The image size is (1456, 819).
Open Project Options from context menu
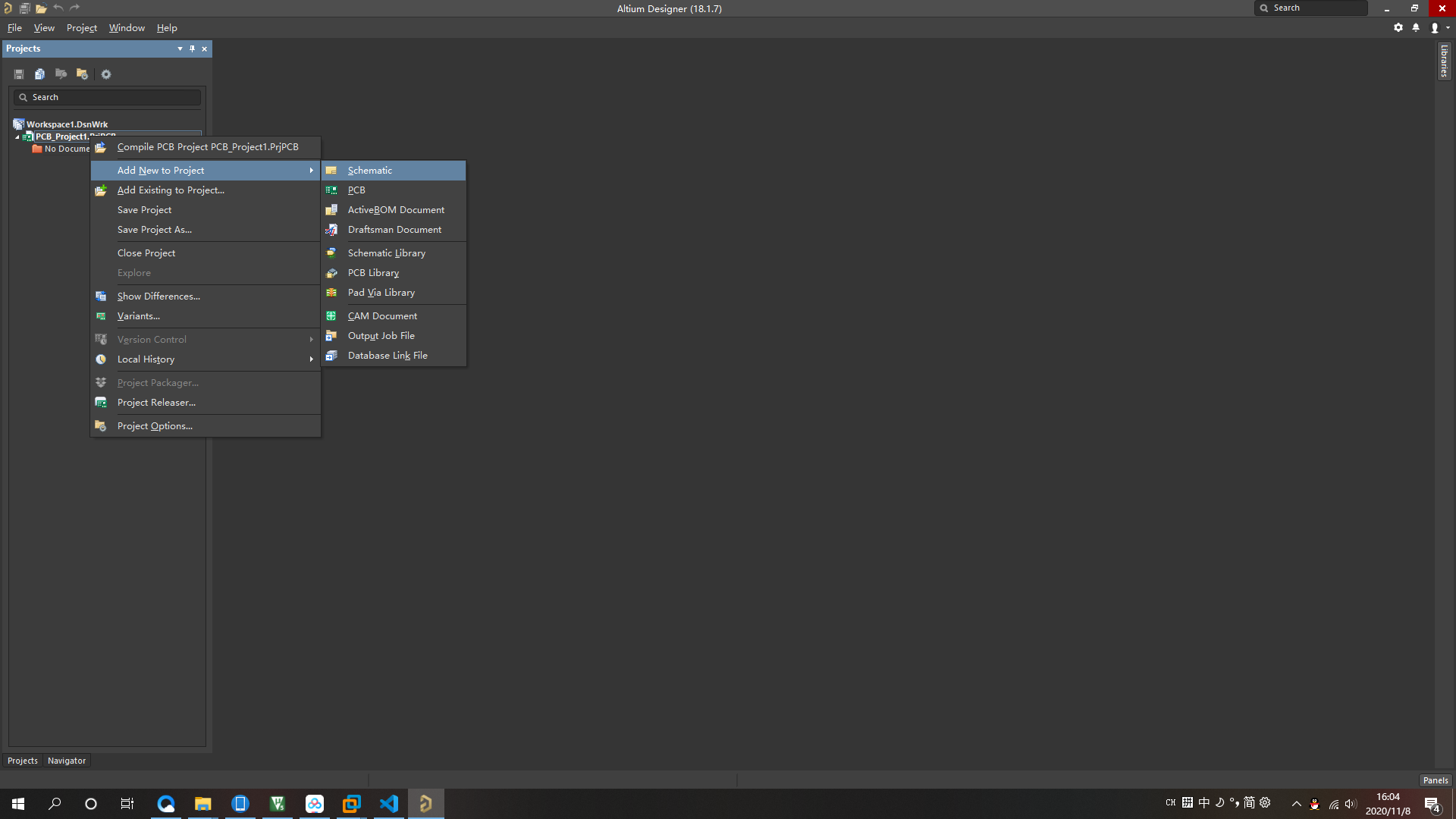pos(155,426)
